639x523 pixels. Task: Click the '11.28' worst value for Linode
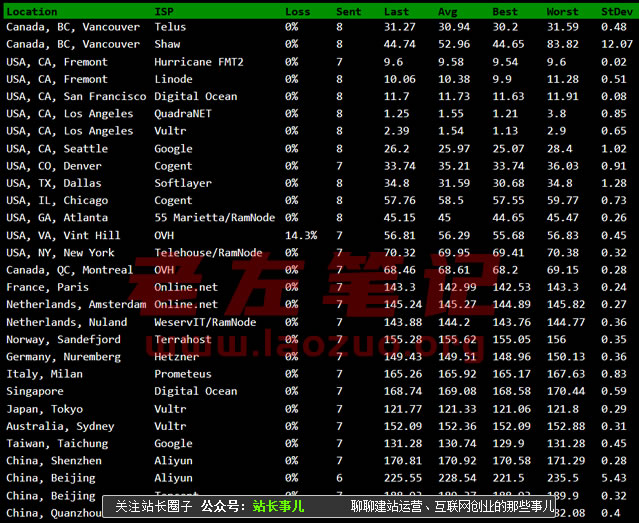562,79
